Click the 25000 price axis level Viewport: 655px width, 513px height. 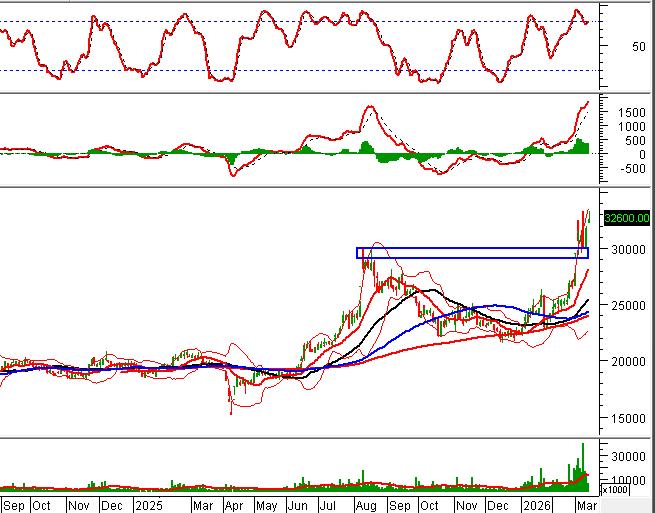tap(625, 306)
